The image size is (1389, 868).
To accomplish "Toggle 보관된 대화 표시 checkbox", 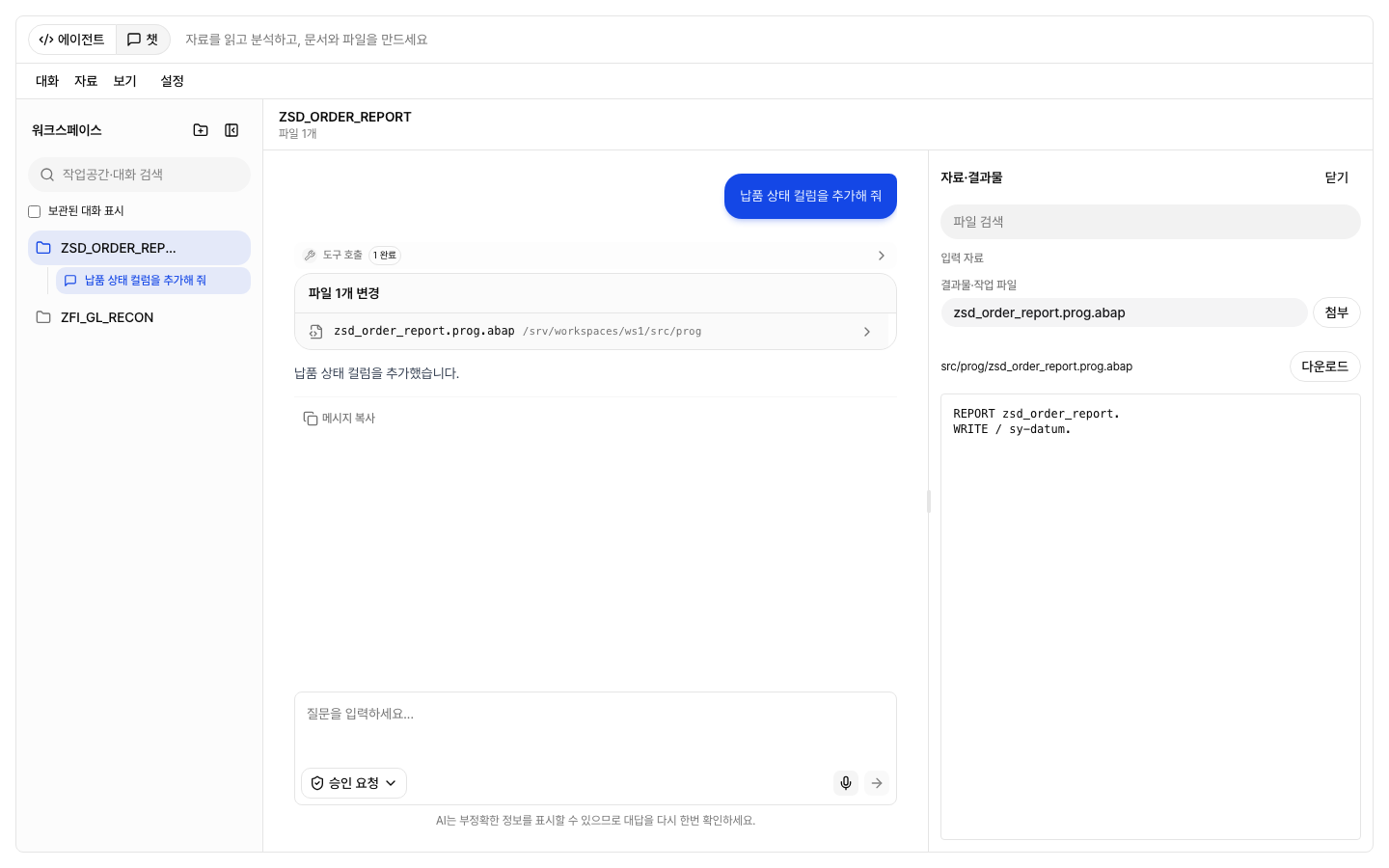I will (35, 211).
